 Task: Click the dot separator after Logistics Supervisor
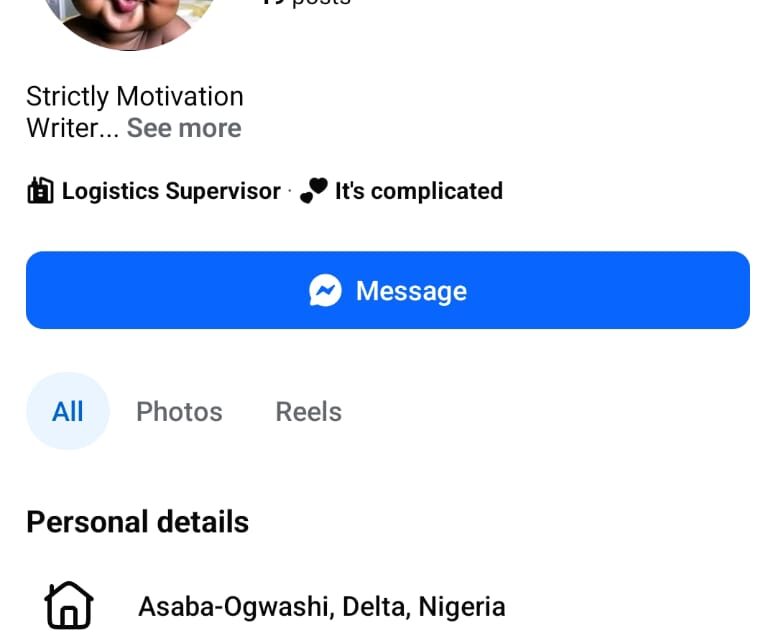[x=290, y=191]
